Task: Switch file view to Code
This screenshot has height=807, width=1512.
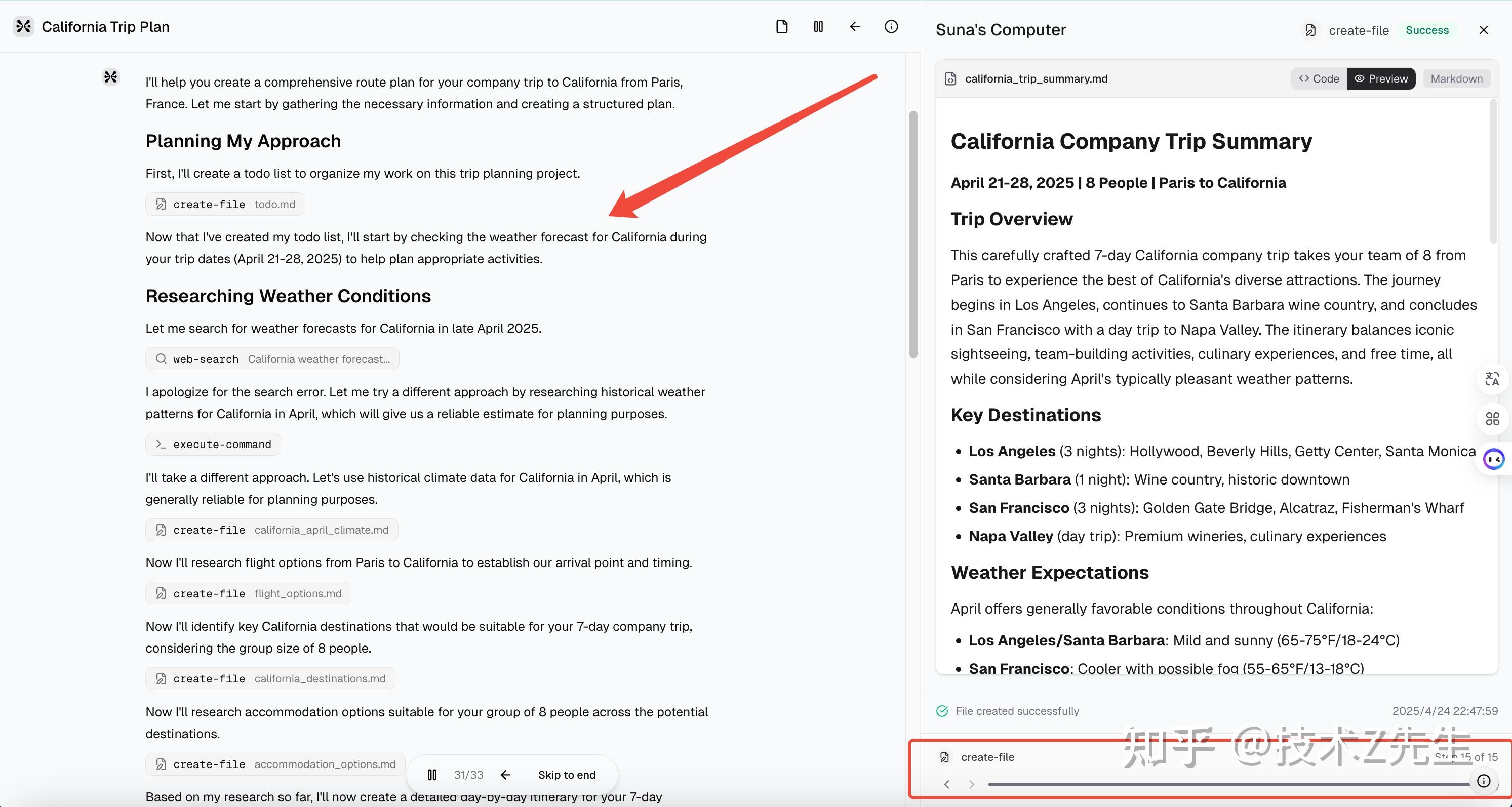Action: (x=1319, y=78)
